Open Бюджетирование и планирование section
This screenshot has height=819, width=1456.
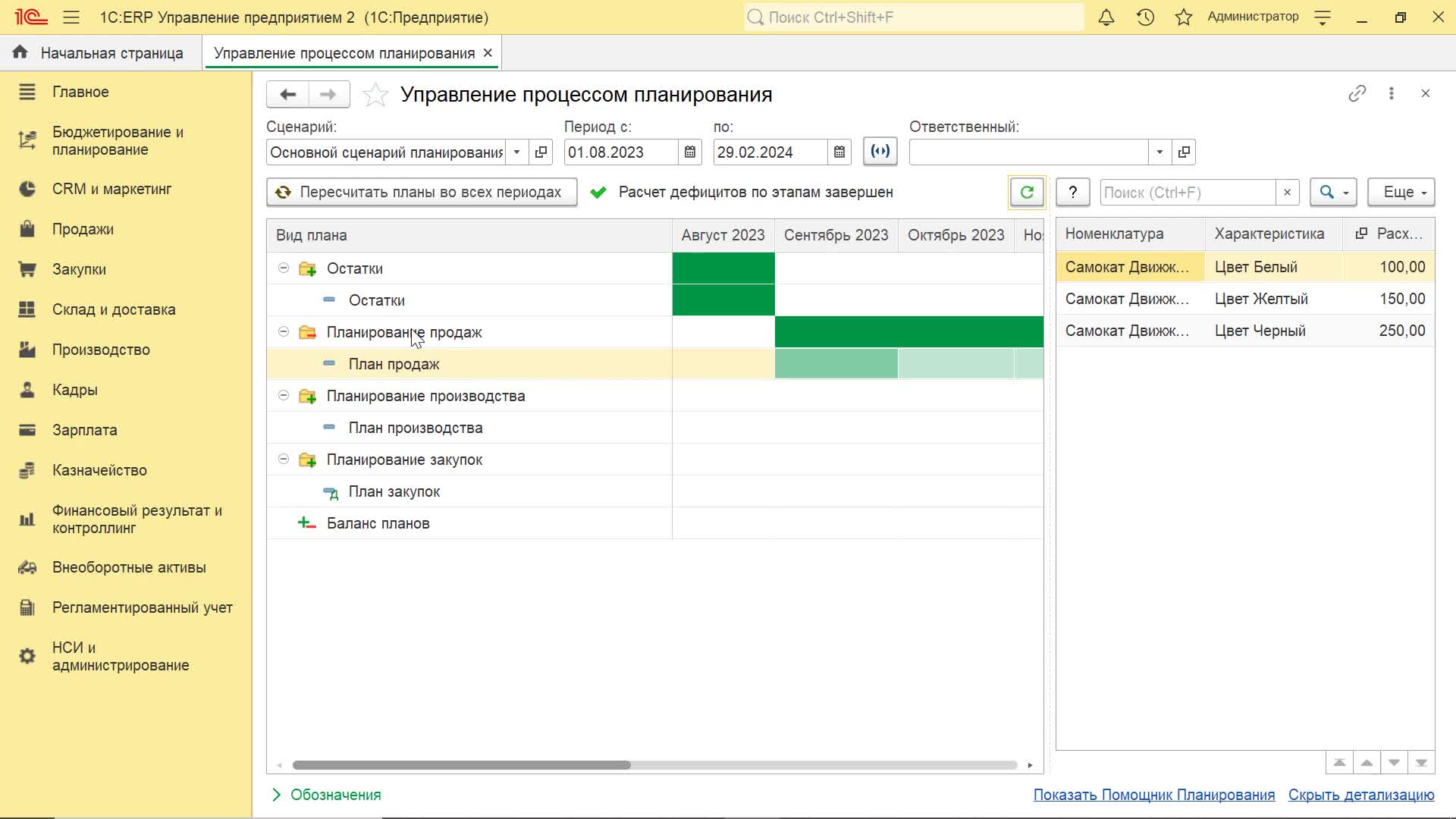tap(118, 140)
